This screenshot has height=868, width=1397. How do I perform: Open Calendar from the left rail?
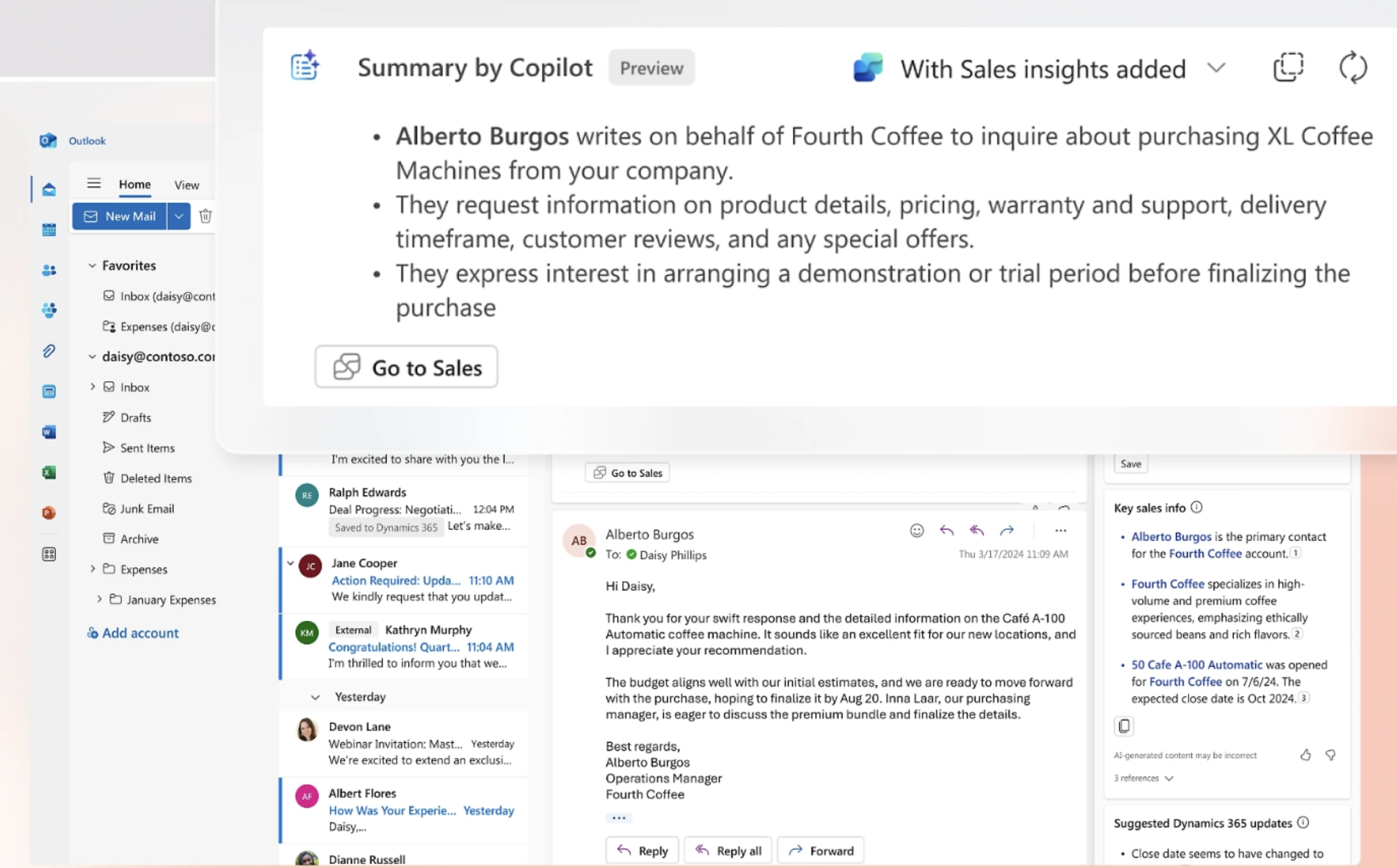click(49, 230)
